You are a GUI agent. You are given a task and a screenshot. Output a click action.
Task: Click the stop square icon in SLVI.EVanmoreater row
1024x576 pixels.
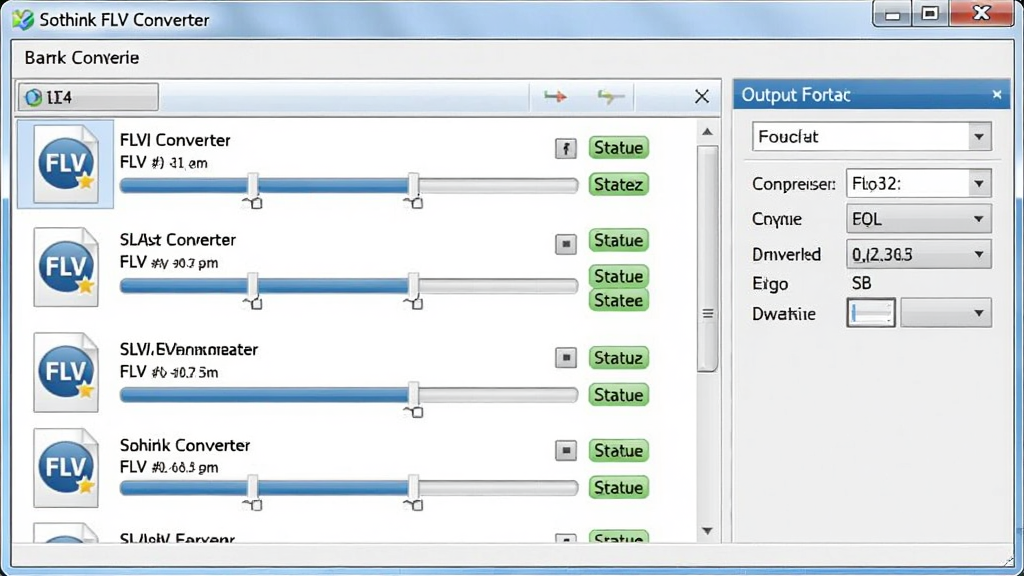tap(566, 357)
